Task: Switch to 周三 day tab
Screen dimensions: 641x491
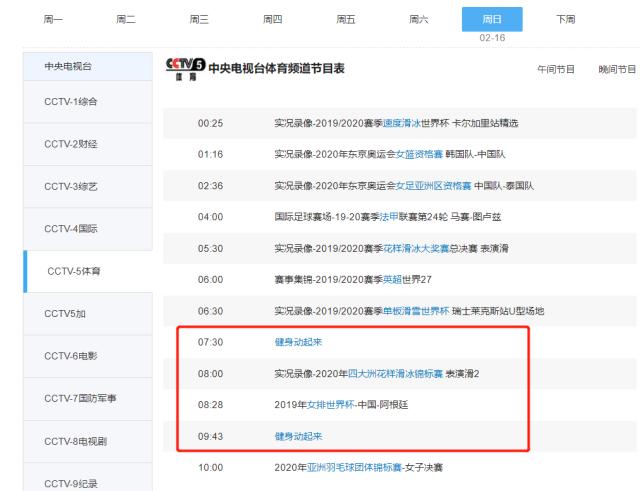Action: pos(199,19)
